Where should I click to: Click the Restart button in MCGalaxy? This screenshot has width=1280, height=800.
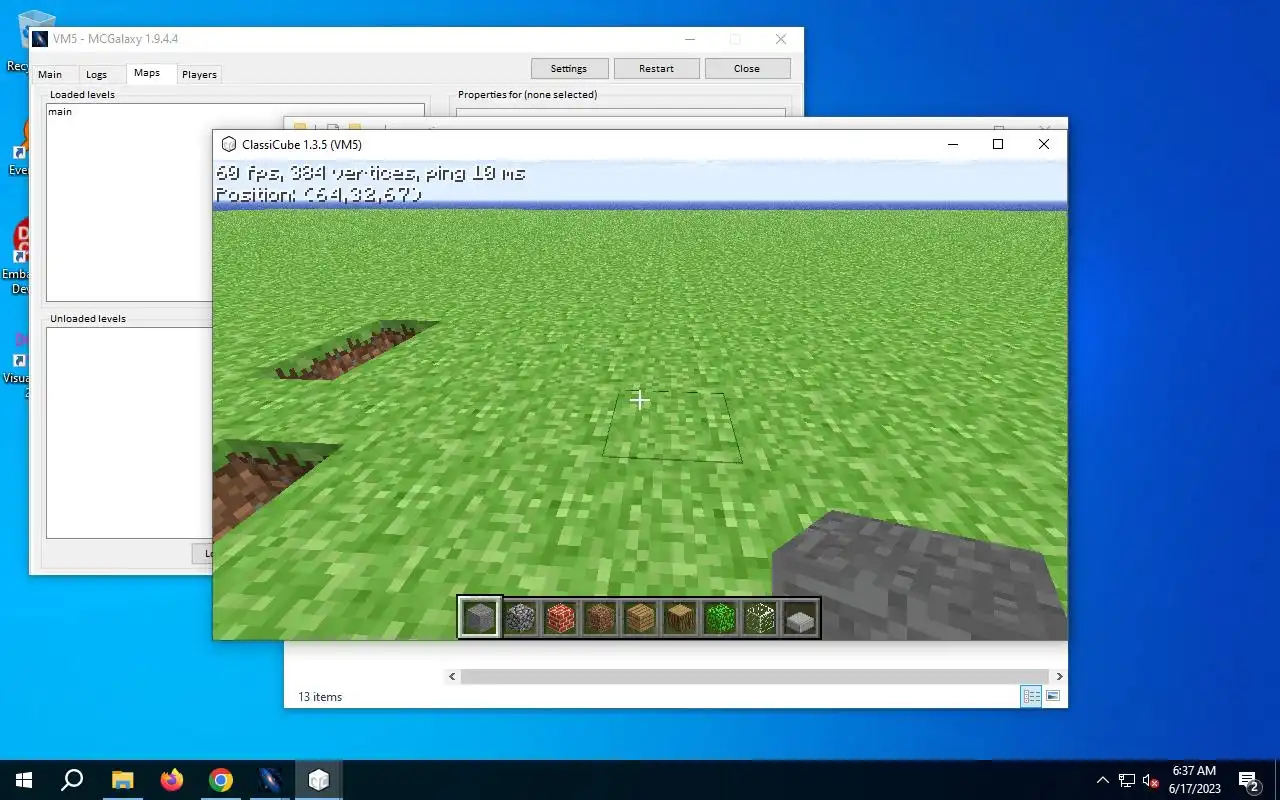tap(656, 69)
